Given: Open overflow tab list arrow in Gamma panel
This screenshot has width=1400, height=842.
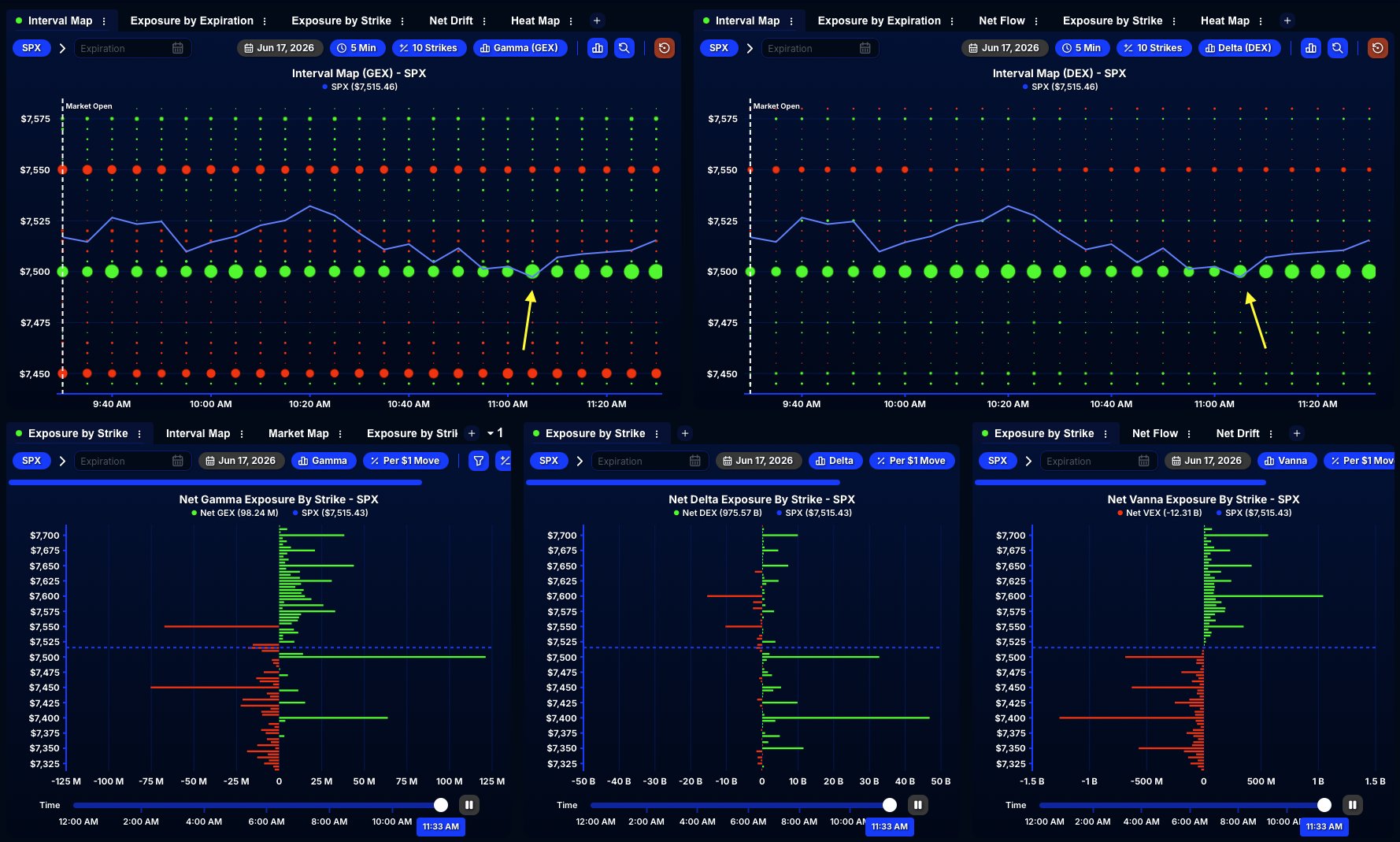Looking at the screenshot, I should 491,433.
